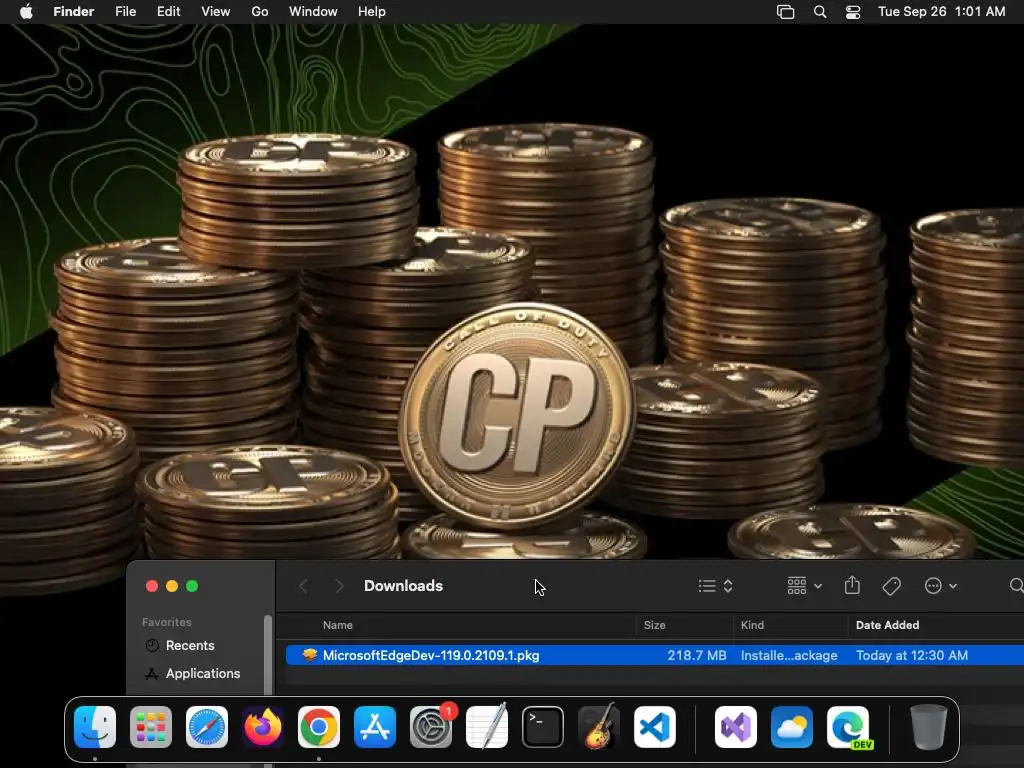Viewport: 1024px width, 768px height.
Task: Click the Installer package kind cell
Action: tap(789, 655)
